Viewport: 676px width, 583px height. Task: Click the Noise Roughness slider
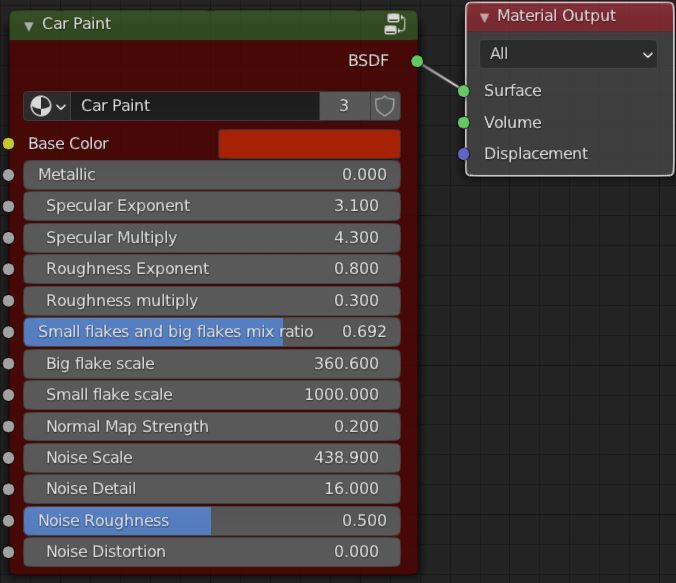(212, 521)
